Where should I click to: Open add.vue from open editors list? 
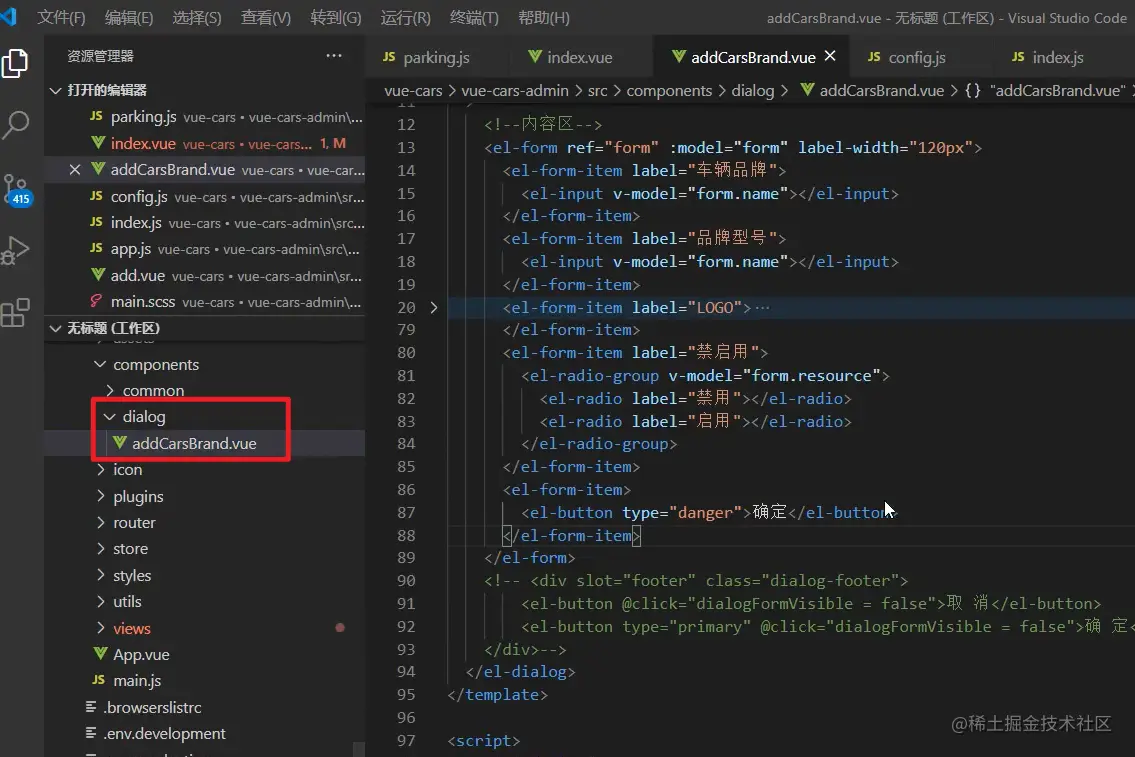tap(206, 276)
